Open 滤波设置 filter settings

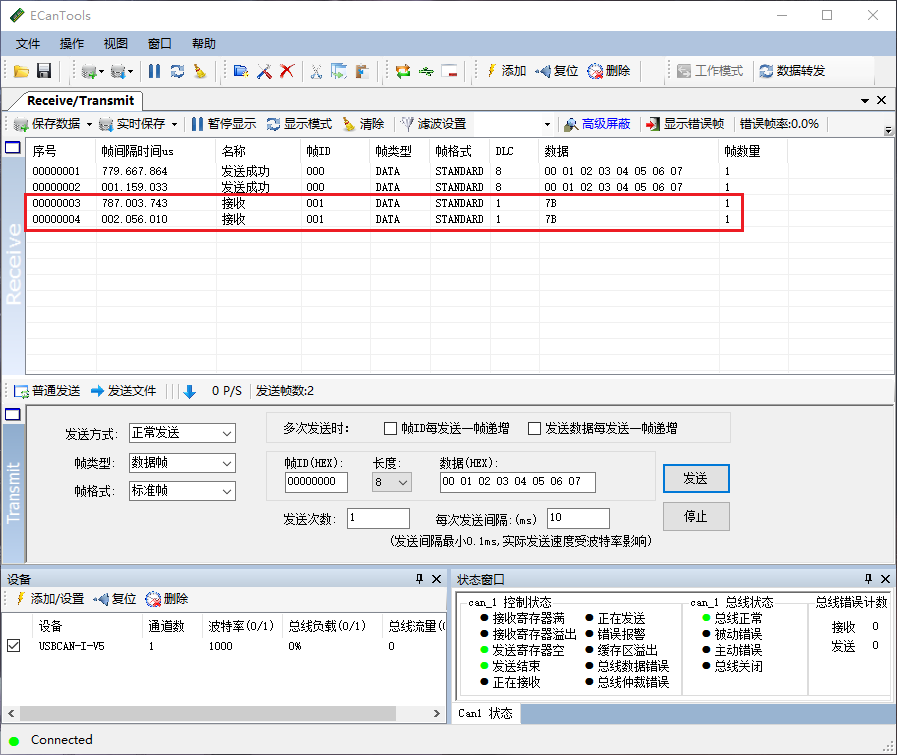click(433, 124)
